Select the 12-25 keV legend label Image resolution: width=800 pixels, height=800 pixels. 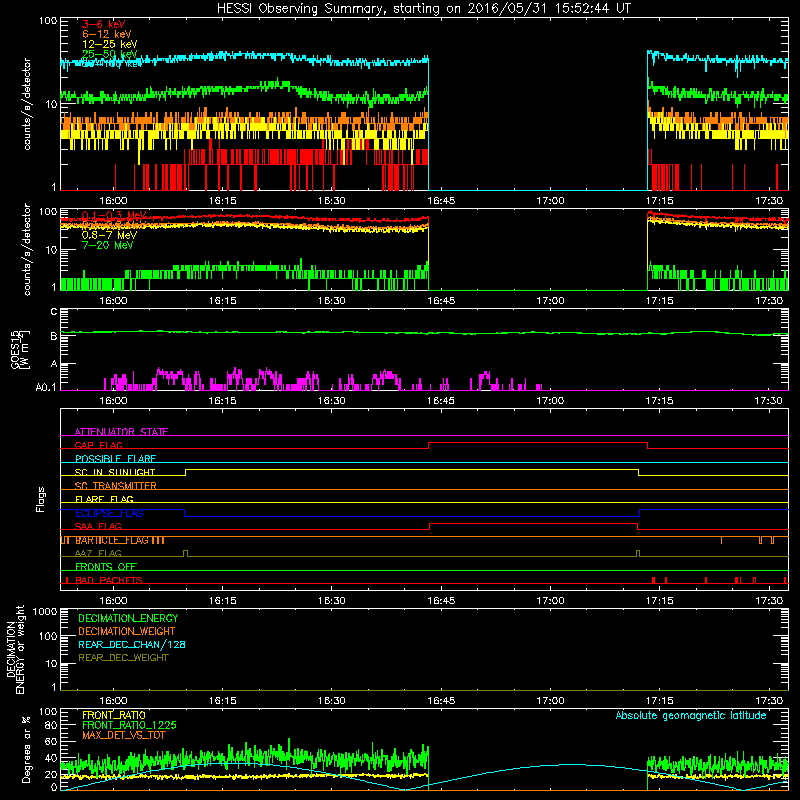point(110,44)
